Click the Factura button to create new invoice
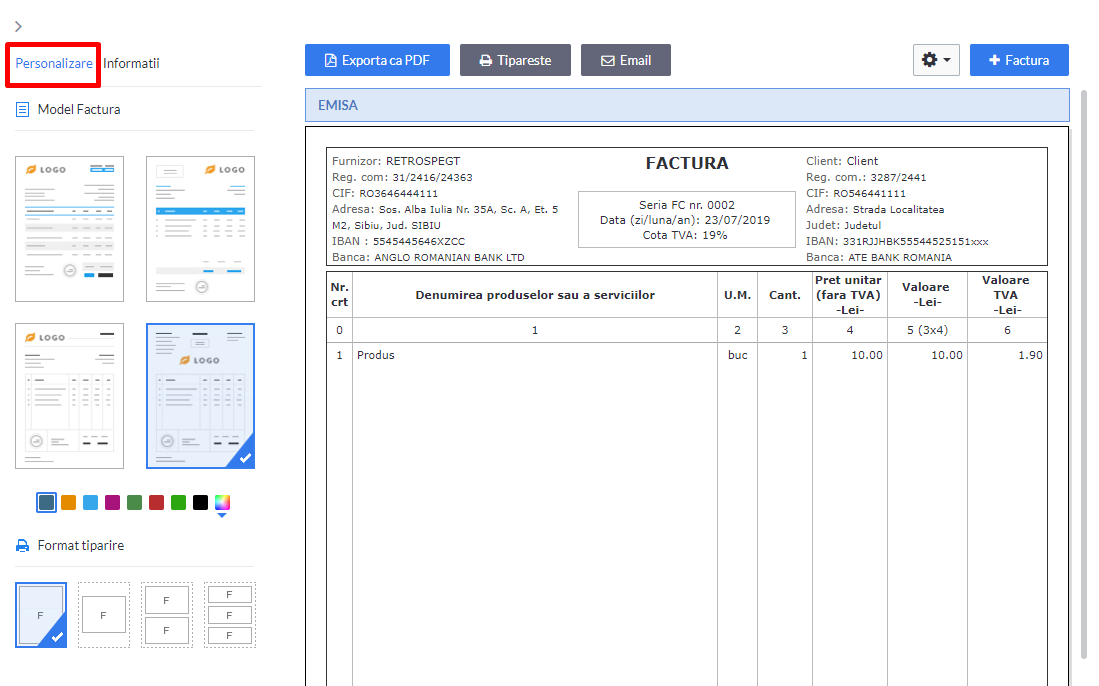 tap(1019, 60)
